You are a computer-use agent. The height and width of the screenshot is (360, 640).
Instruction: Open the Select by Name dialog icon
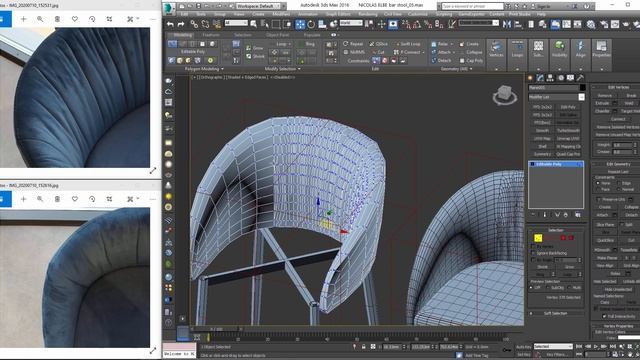coord(264,24)
